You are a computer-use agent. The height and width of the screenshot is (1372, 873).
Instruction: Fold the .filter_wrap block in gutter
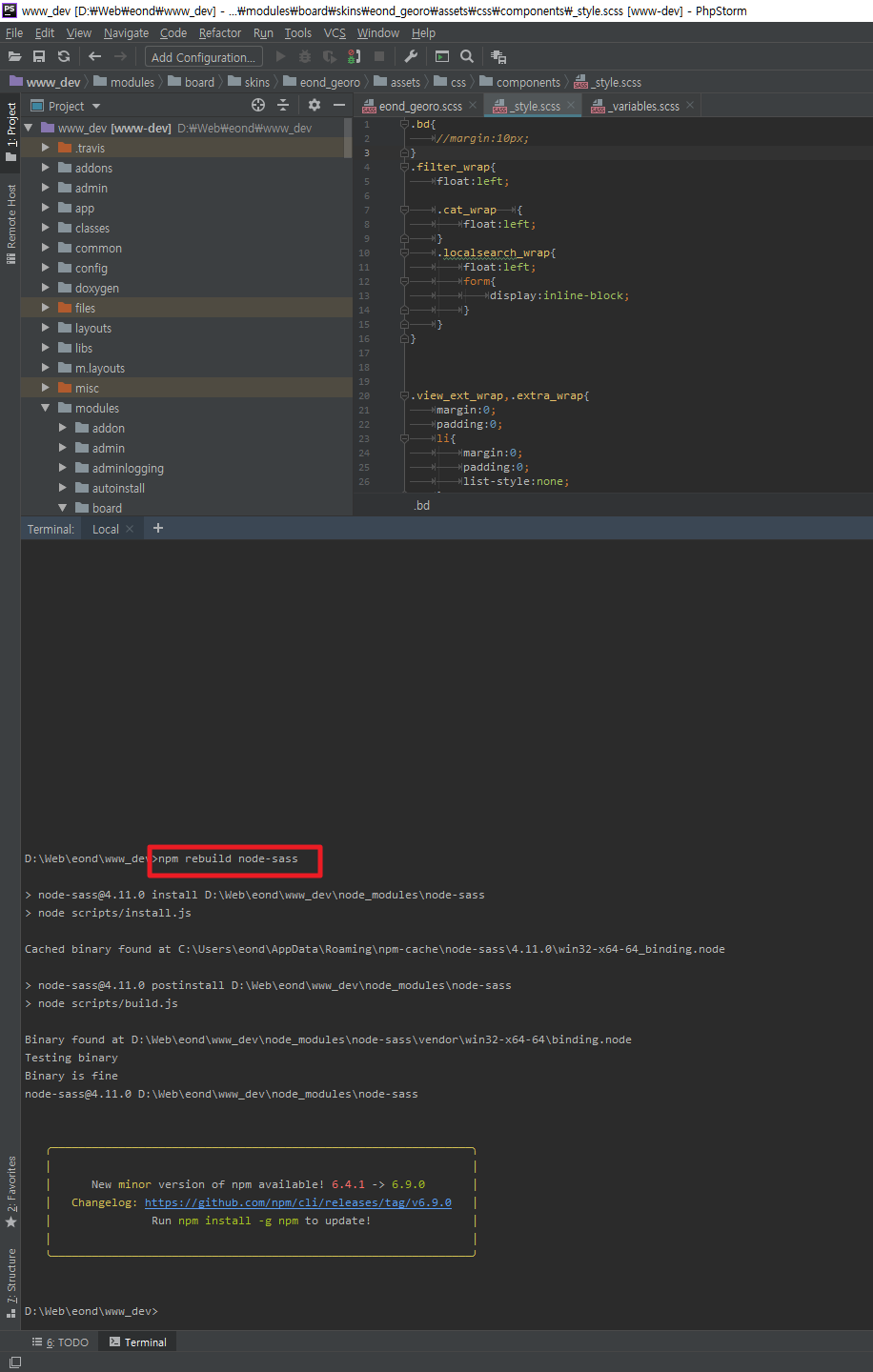pyautogui.click(x=404, y=167)
